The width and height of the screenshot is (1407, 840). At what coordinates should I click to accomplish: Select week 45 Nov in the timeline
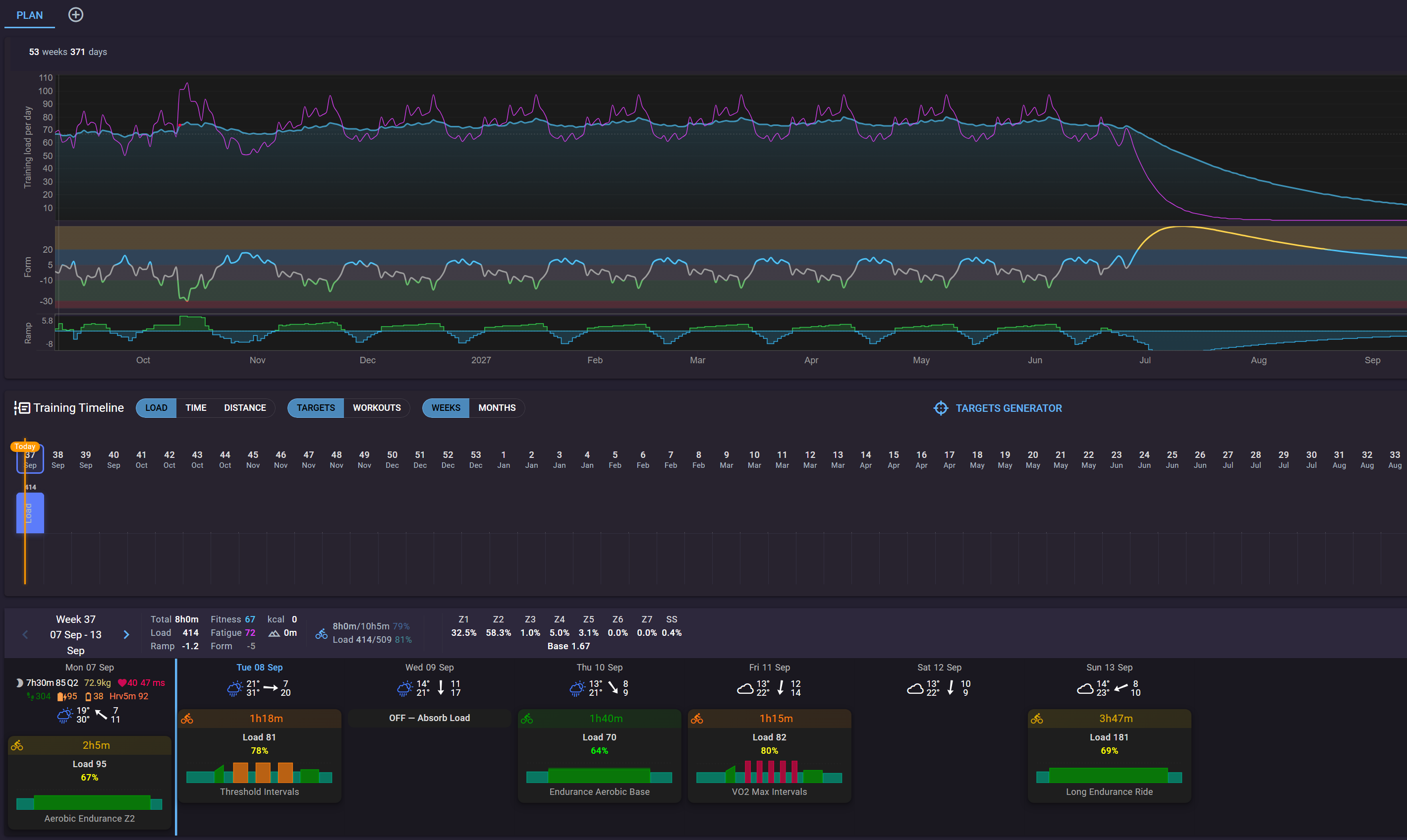(252, 459)
